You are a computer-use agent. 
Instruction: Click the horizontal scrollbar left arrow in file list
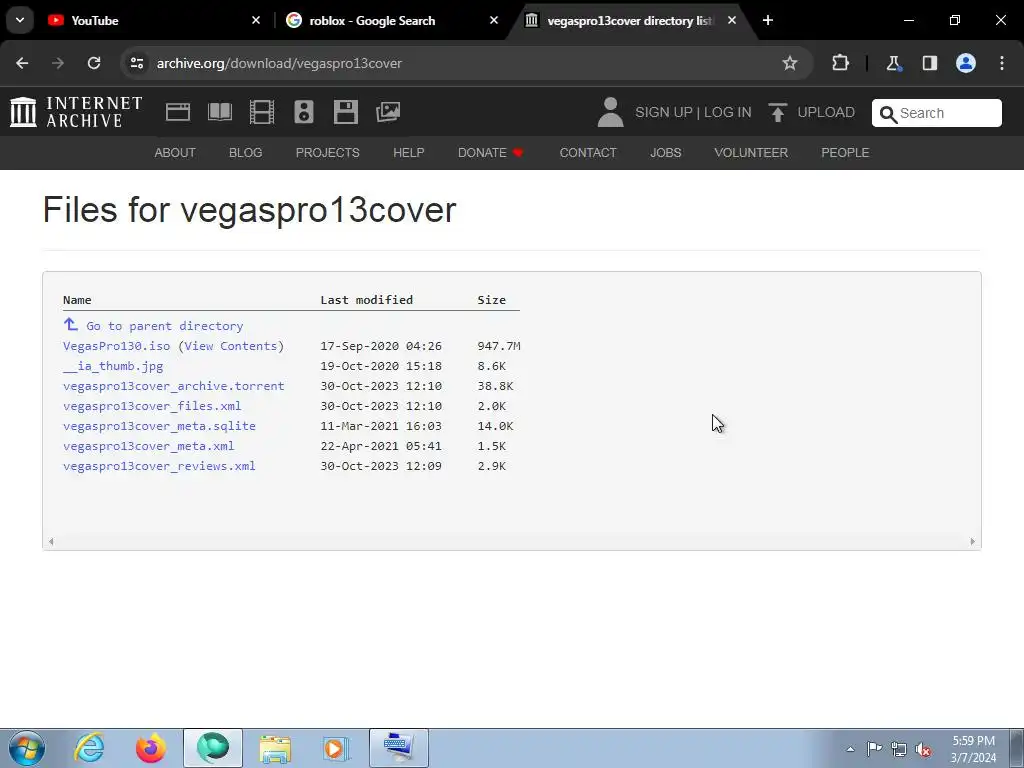click(x=51, y=541)
